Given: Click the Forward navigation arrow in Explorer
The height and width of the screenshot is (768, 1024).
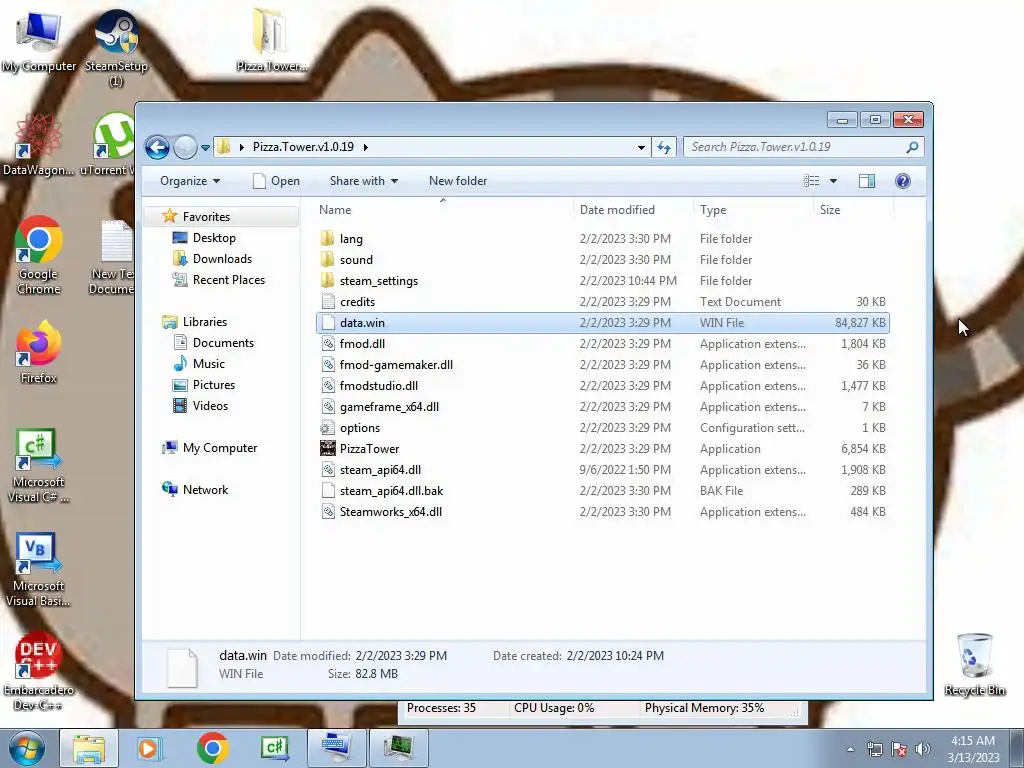Looking at the screenshot, I should [x=185, y=148].
